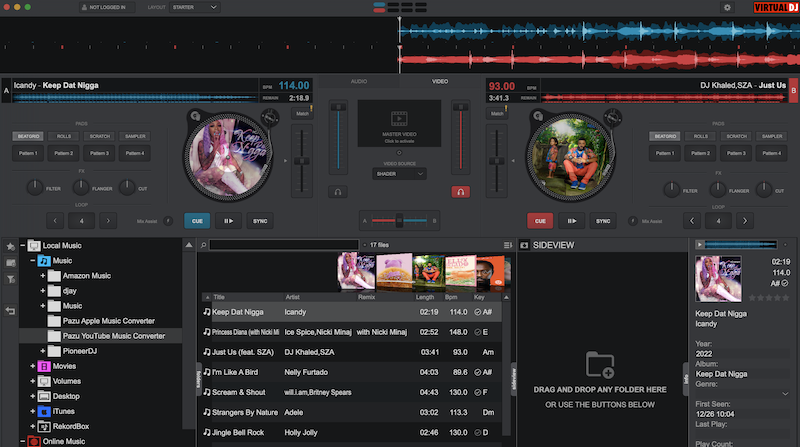800x447 pixels.
Task: Toggle the Match button on deck A
Action: click(x=301, y=114)
